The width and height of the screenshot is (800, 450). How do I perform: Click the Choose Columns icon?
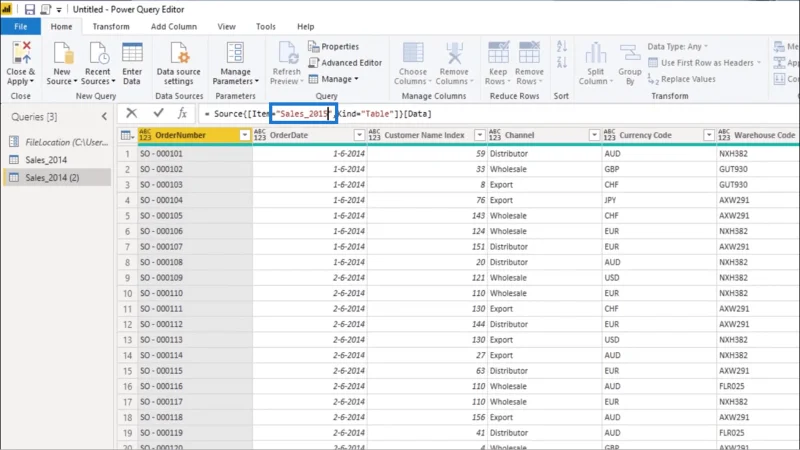[x=413, y=53]
